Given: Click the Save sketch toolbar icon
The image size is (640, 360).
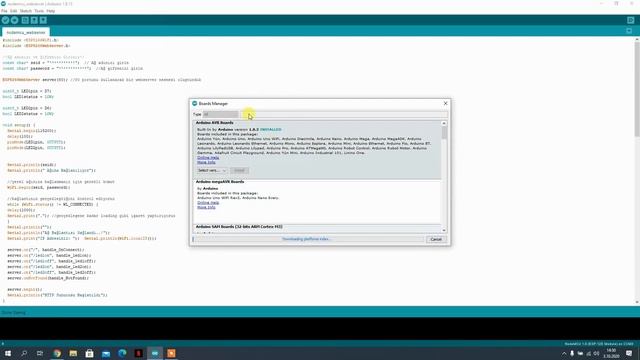Looking at the screenshot, I should click(x=43, y=20).
